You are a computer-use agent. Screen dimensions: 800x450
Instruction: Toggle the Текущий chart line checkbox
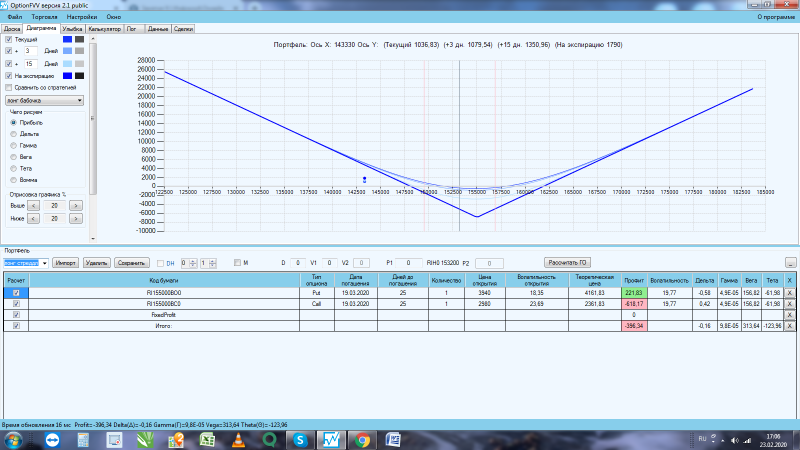click(x=9, y=39)
